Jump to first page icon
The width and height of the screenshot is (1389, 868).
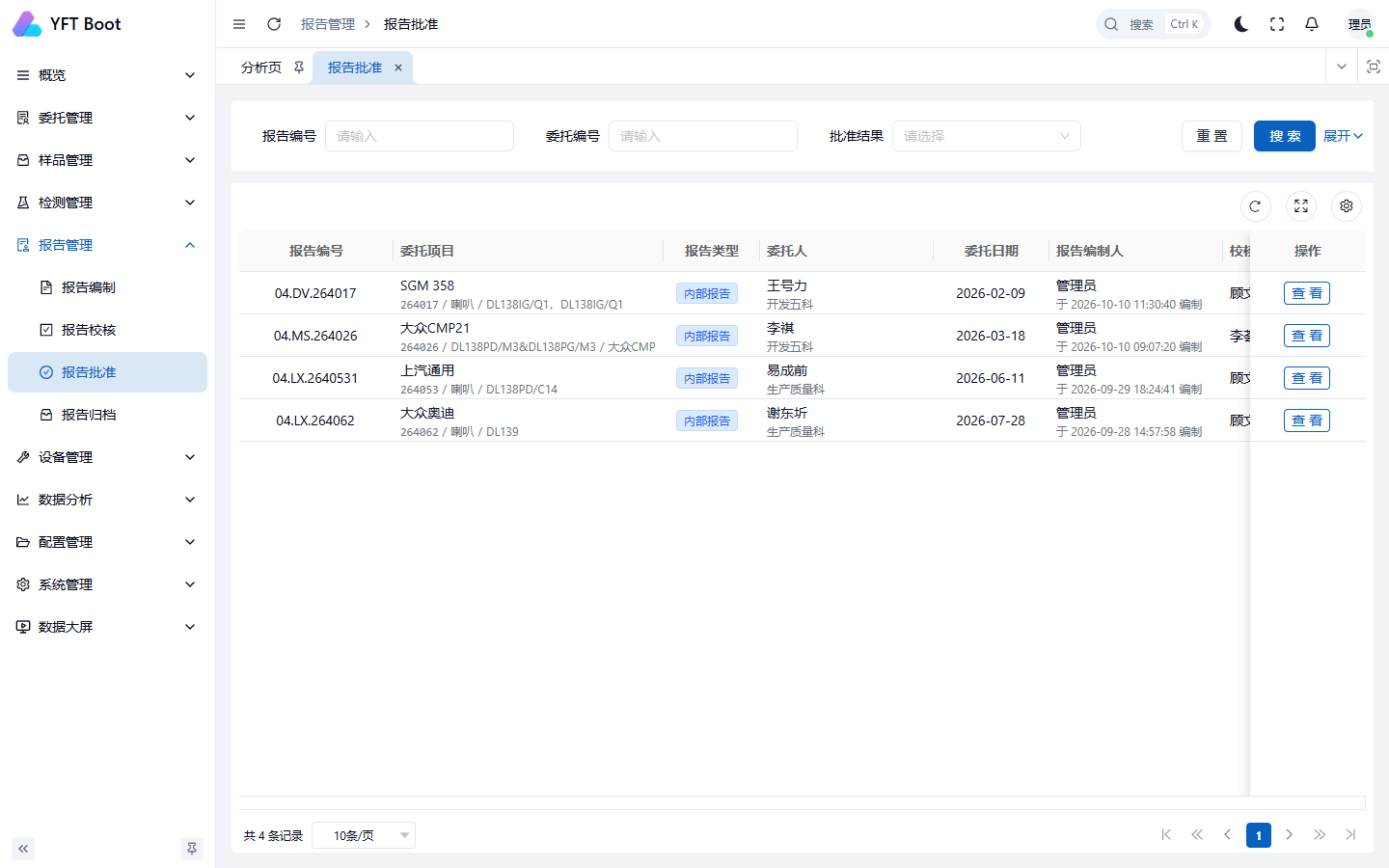click(1166, 835)
